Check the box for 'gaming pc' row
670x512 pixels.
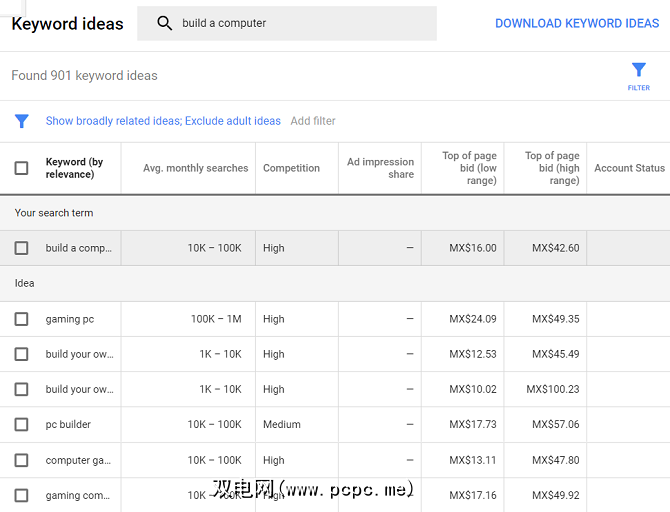point(21,319)
